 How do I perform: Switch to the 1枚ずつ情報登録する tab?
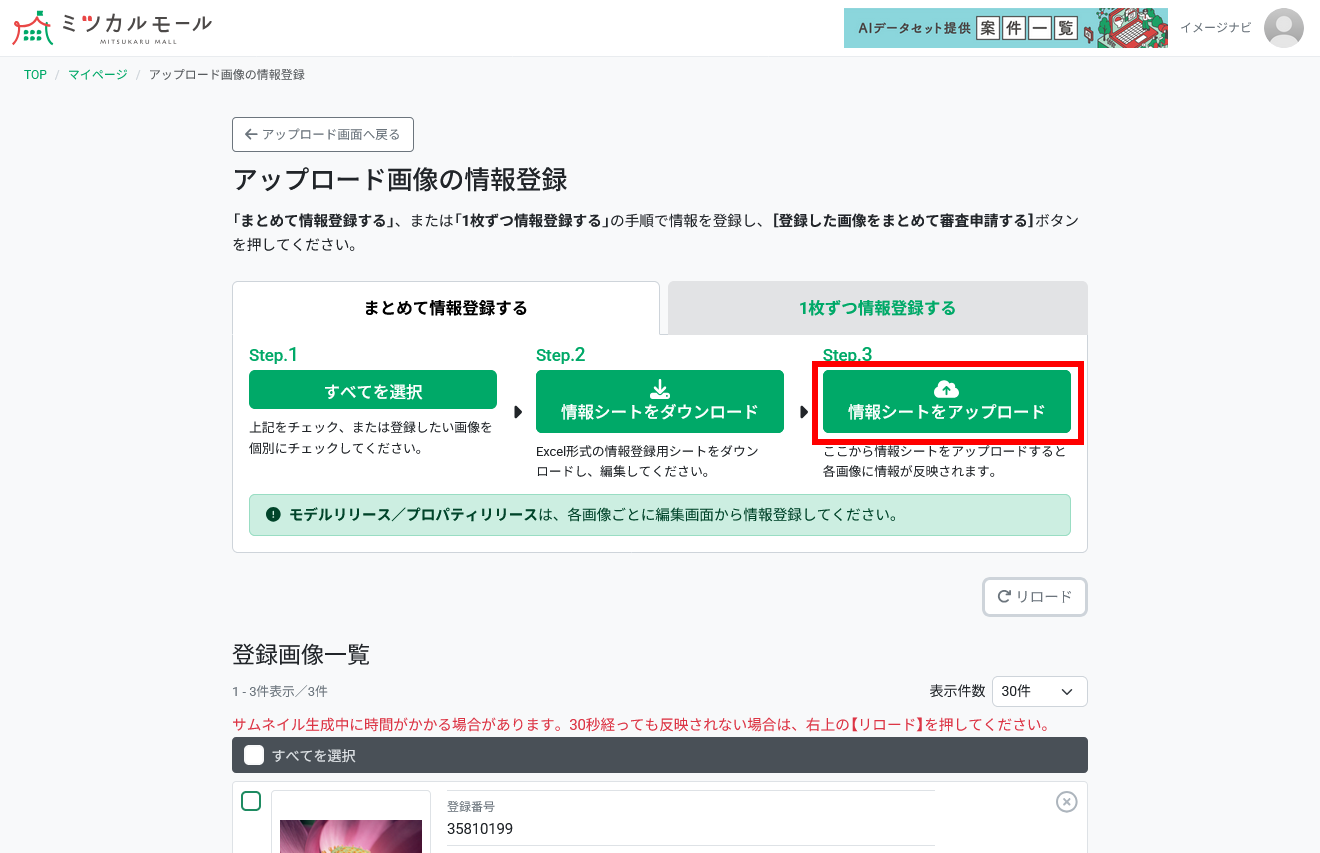(x=877, y=308)
